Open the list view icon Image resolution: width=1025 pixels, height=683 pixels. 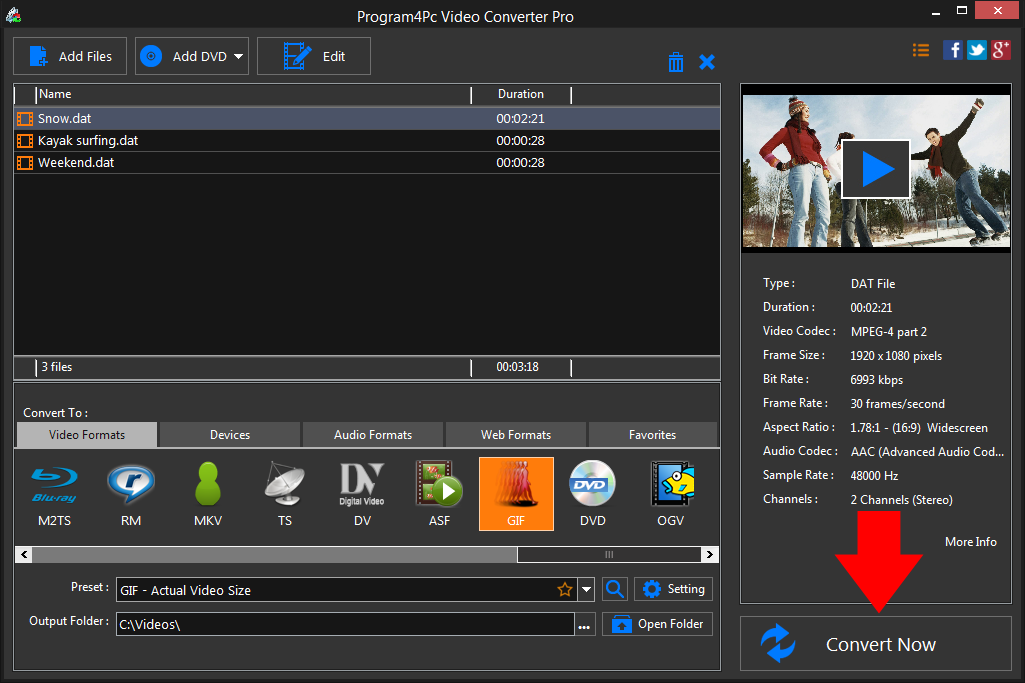(921, 50)
